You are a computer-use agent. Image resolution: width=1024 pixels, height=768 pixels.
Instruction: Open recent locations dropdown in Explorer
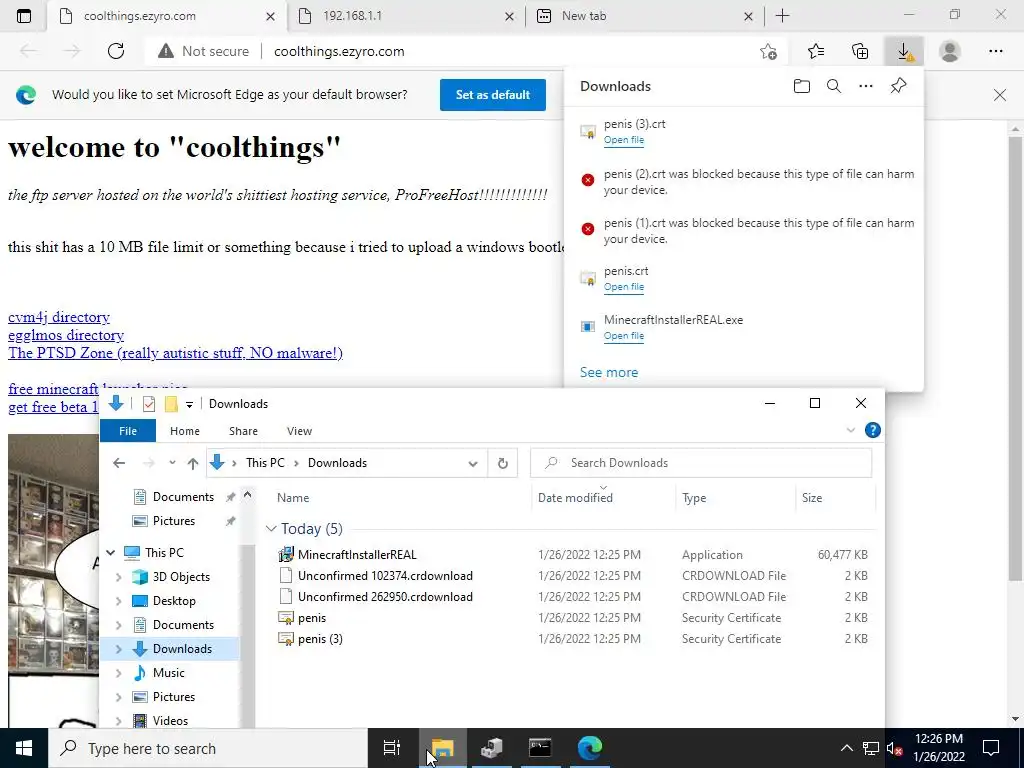coord(172,463)
